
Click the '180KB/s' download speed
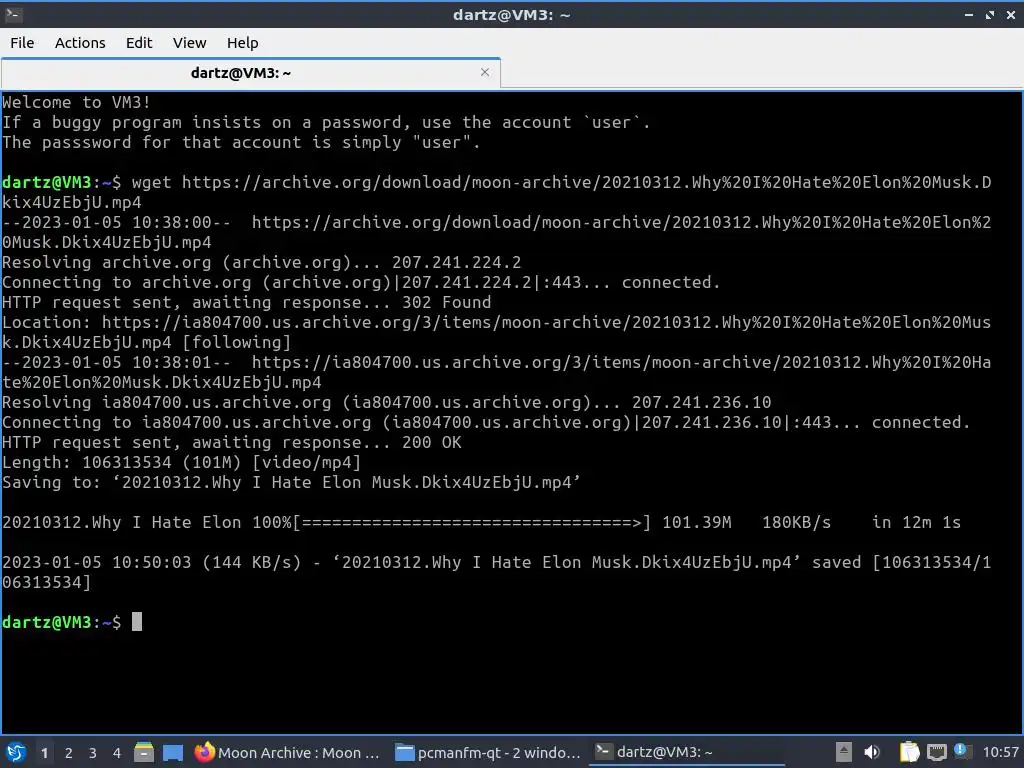click(796, 522)
